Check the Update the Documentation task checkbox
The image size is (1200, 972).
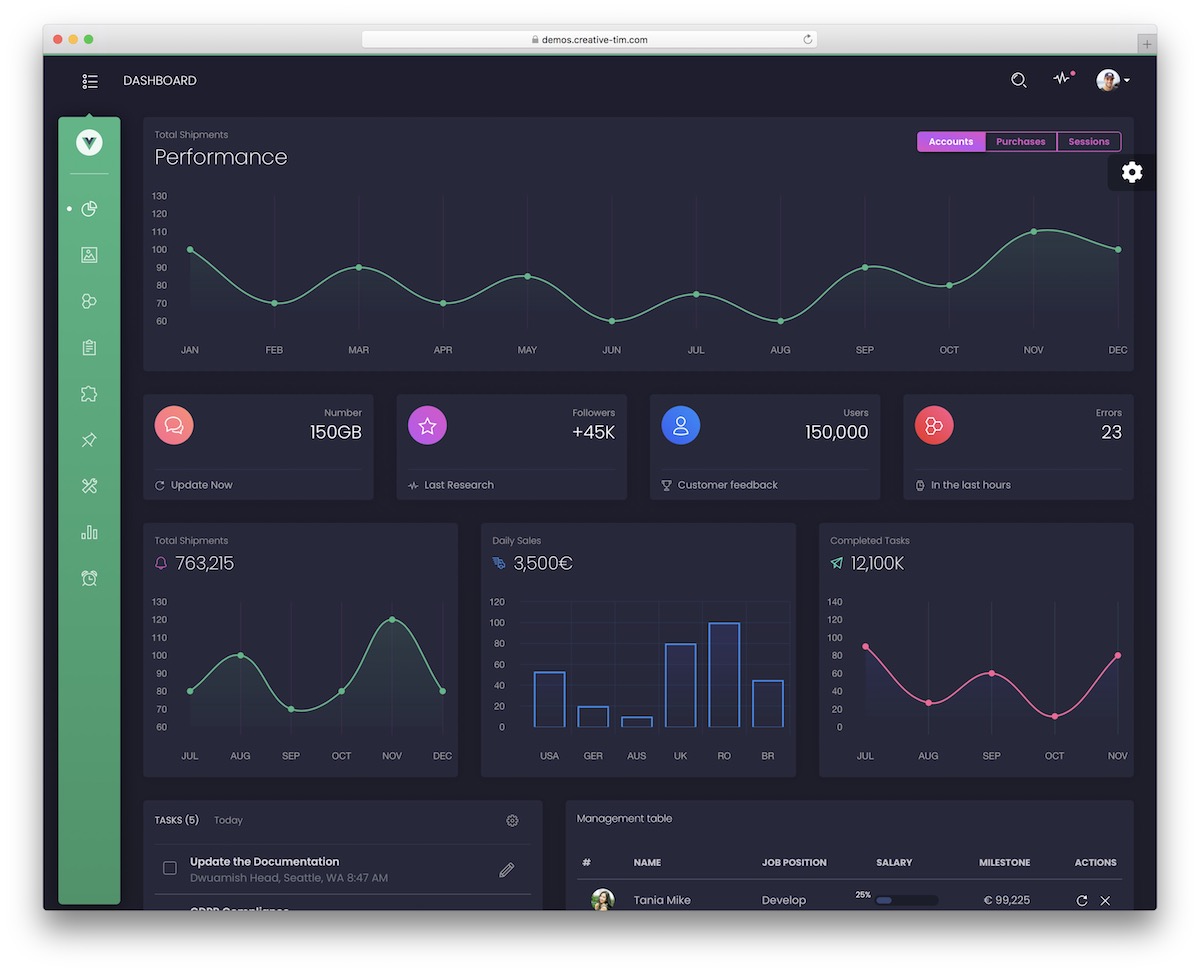click(170, 868)
